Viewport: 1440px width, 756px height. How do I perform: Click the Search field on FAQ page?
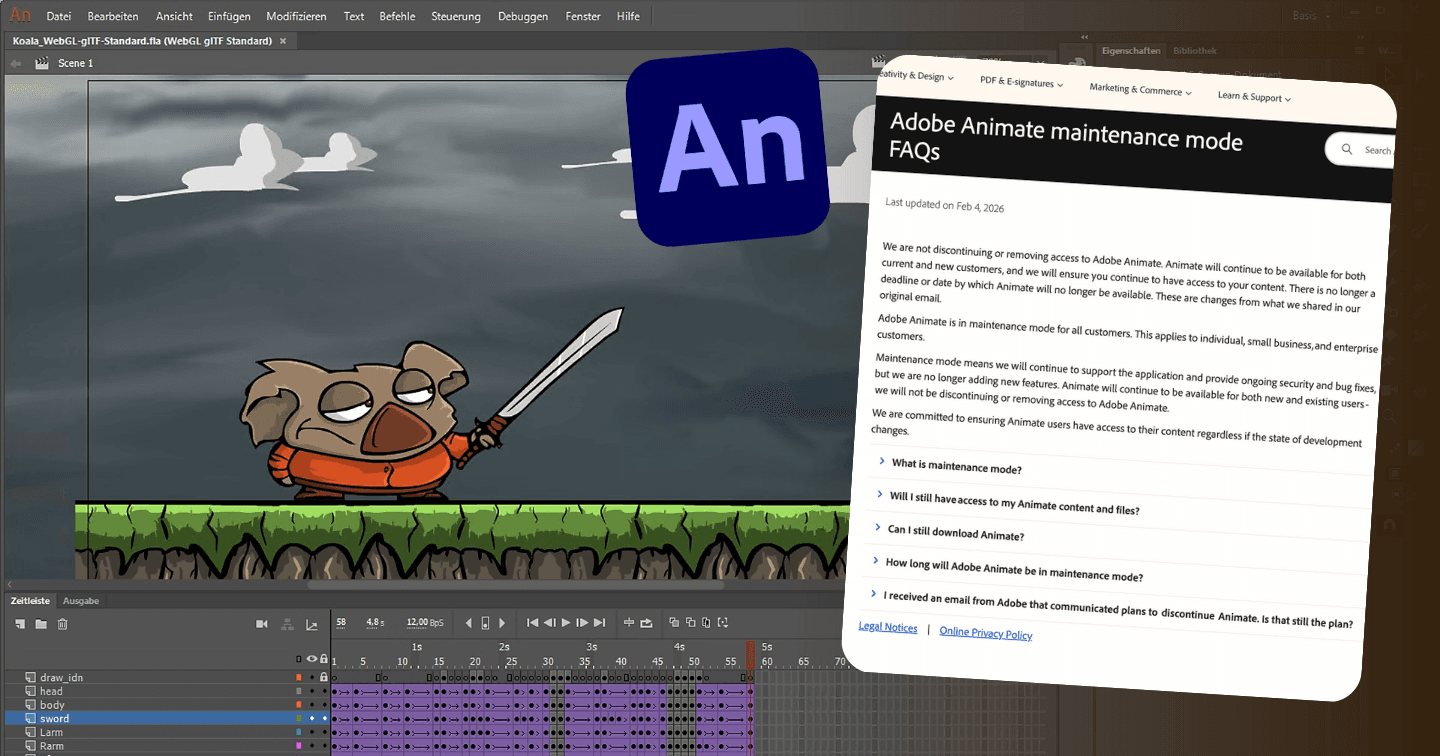1361,150
